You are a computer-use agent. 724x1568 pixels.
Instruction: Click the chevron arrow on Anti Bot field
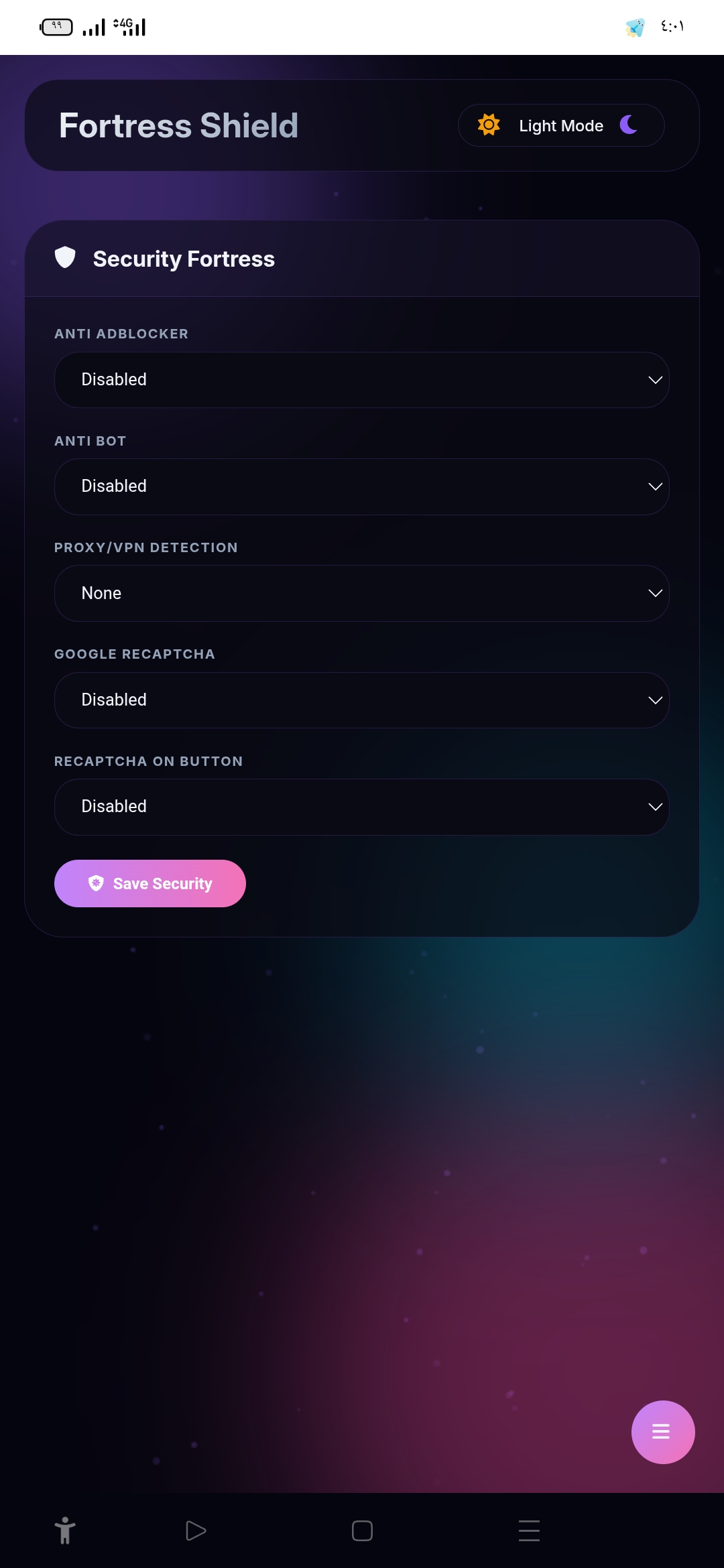[x=655, y=486]
